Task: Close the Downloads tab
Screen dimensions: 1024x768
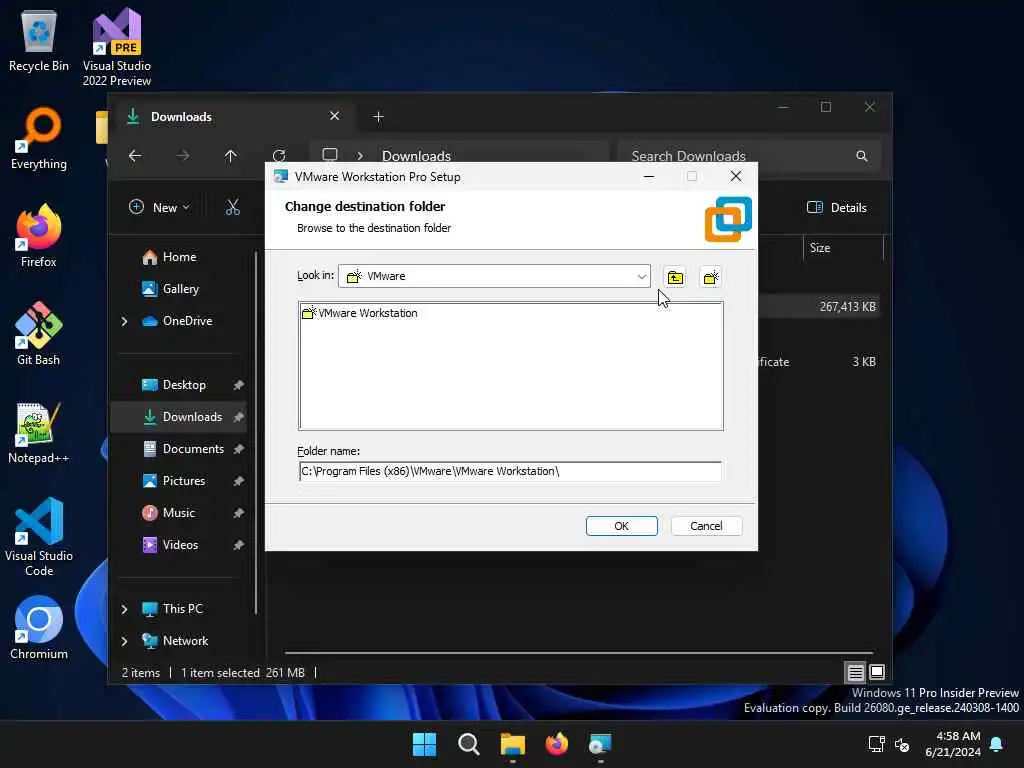Action: (x=334, y=116)
